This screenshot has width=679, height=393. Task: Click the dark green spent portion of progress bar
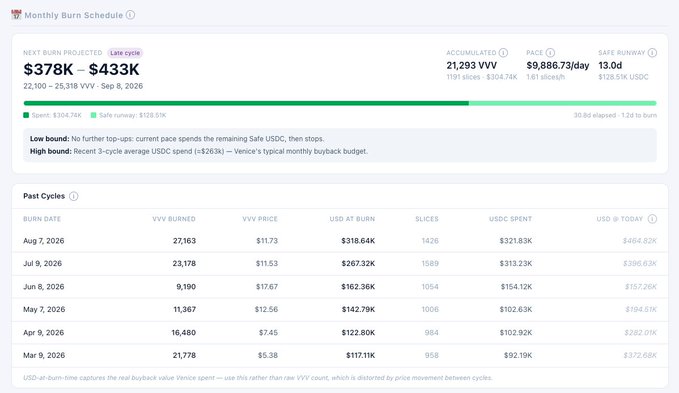tap(246, 103)
